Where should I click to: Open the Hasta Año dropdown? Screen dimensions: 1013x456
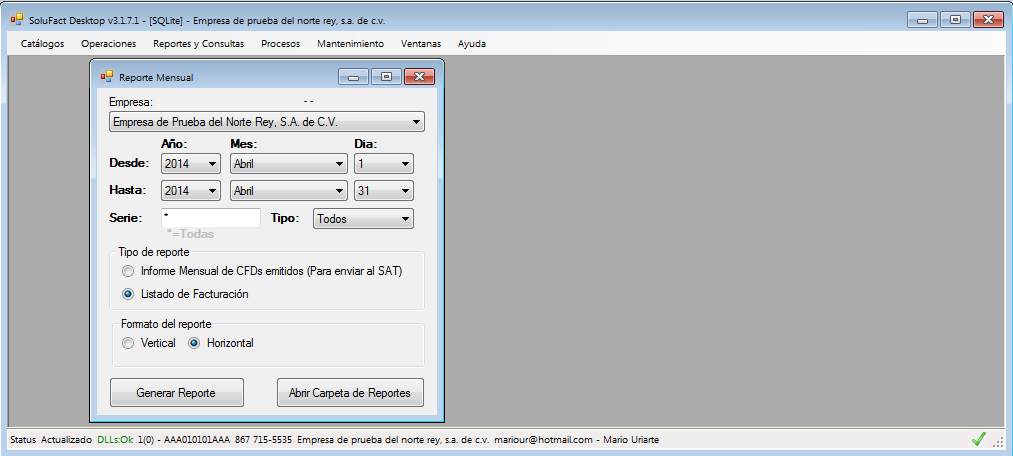[191, 191]
